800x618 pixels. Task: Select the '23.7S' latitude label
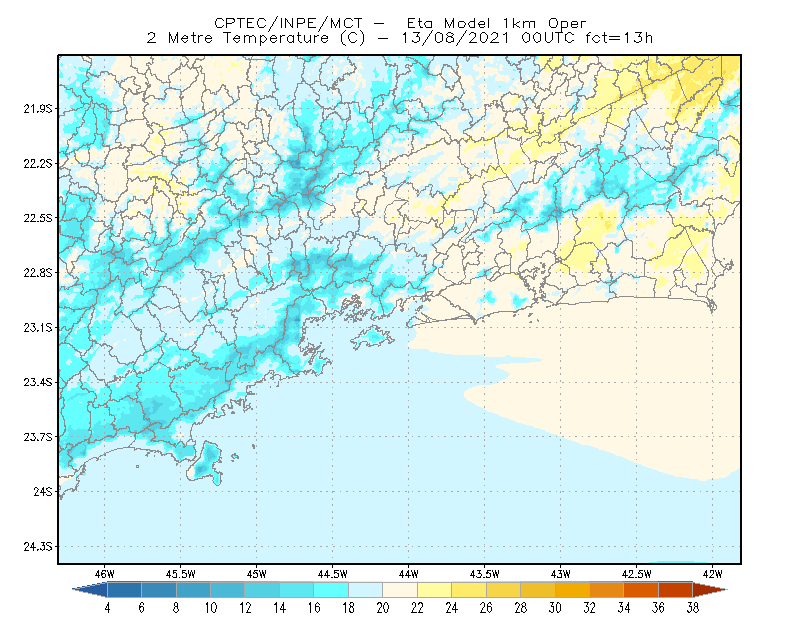(x=38, y=437)
